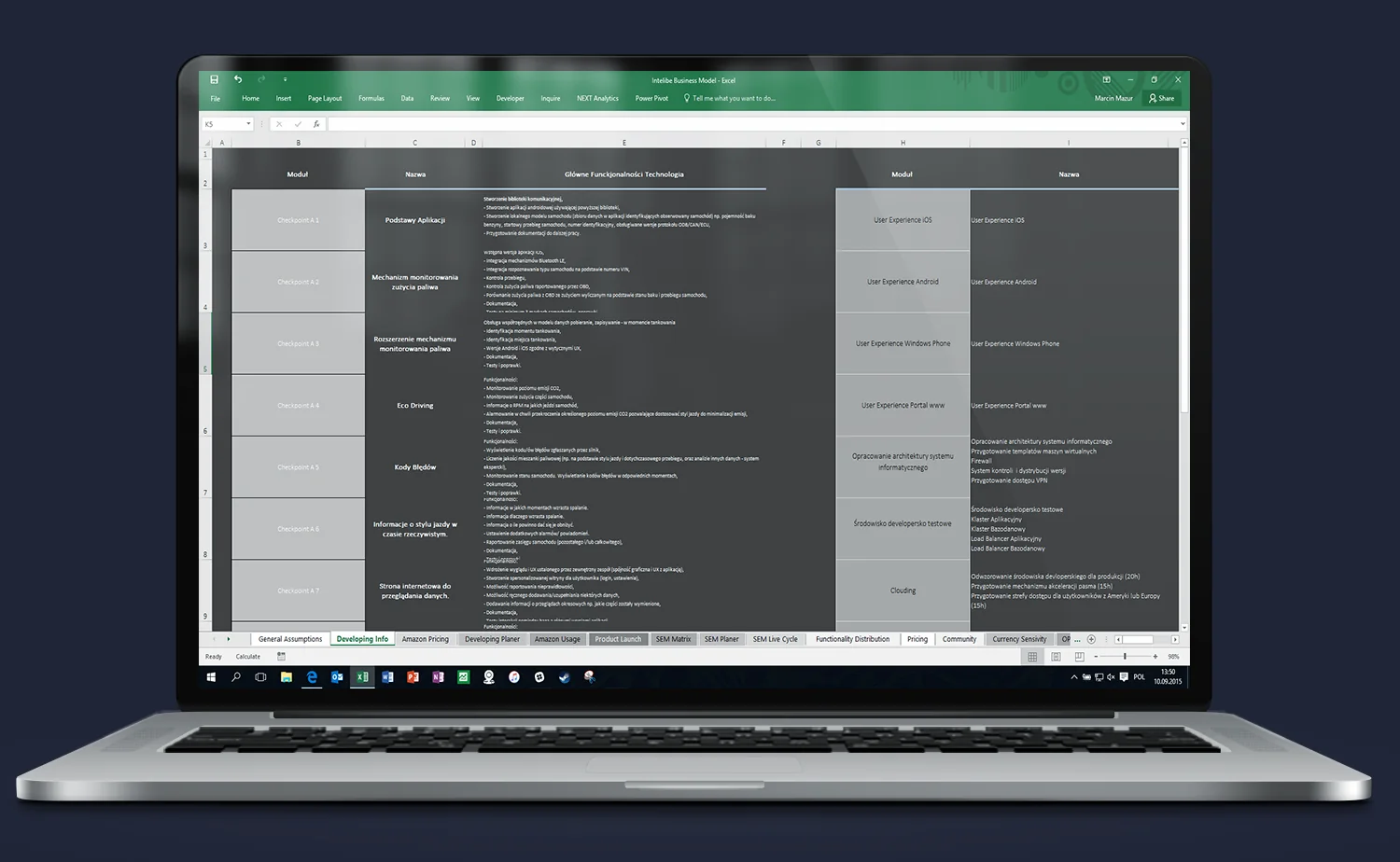
Task: Click the Share button
Action: click(x=1162, y=98)
